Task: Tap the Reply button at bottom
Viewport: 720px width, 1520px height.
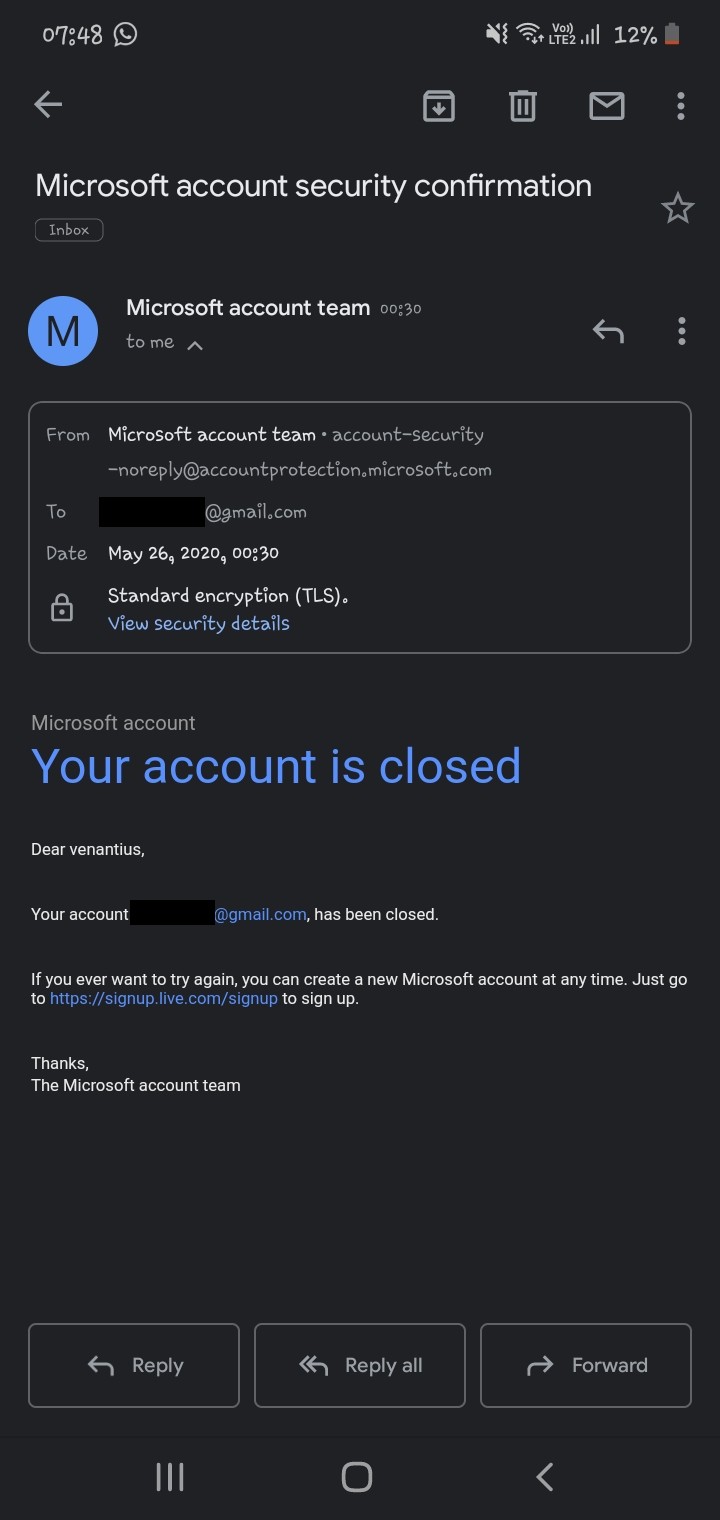Action: tap(134, 1365)
